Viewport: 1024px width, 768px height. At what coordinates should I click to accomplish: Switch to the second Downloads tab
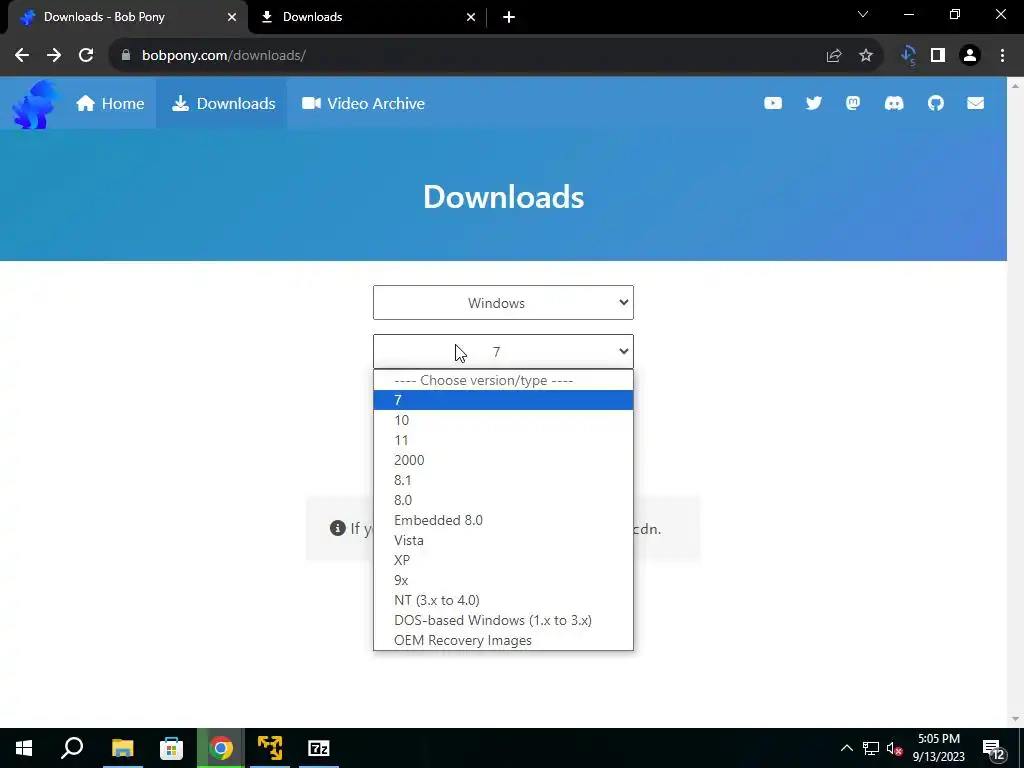point(368,18)
